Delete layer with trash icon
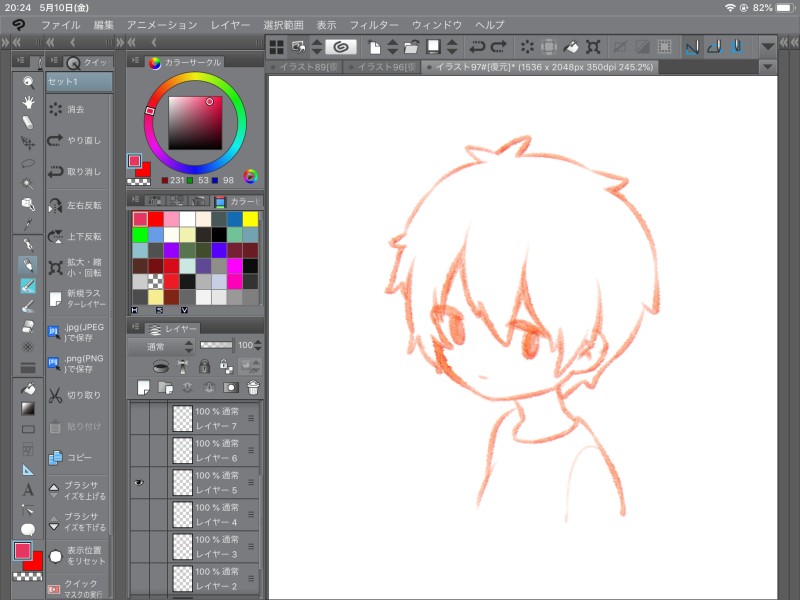 [x=253, y=388]
